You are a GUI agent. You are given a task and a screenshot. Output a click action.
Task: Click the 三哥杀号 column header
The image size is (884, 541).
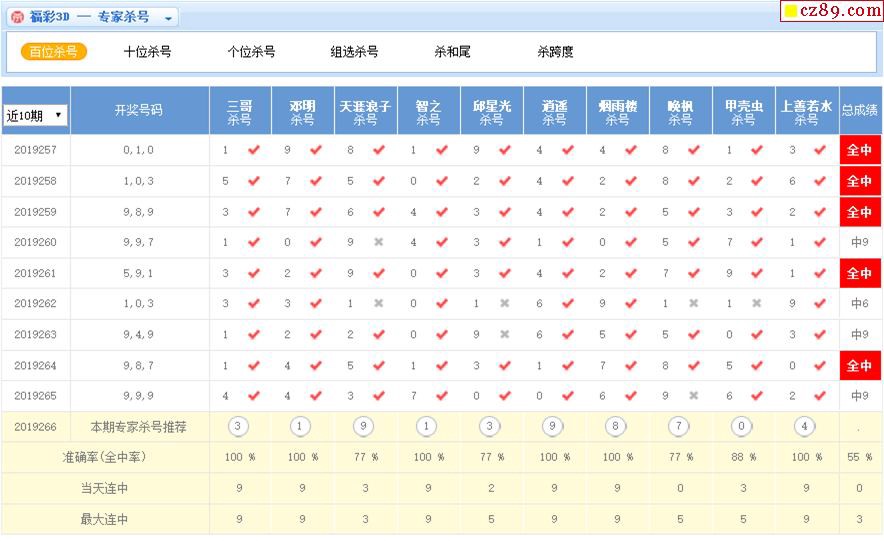click(x=240, y=111)
